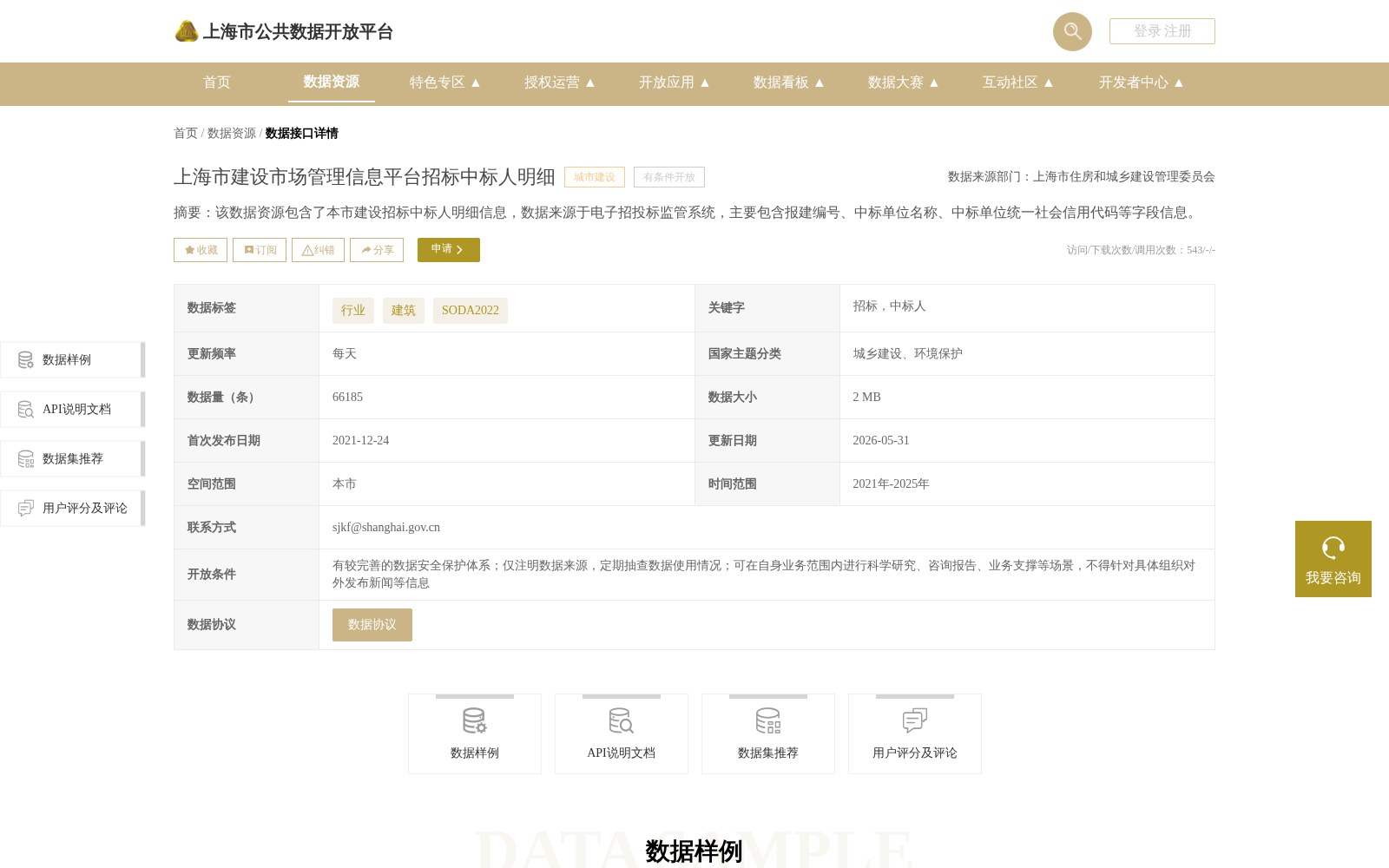Click the 城市建设 category tag
1389x868 pixels.
pos(595,177)
